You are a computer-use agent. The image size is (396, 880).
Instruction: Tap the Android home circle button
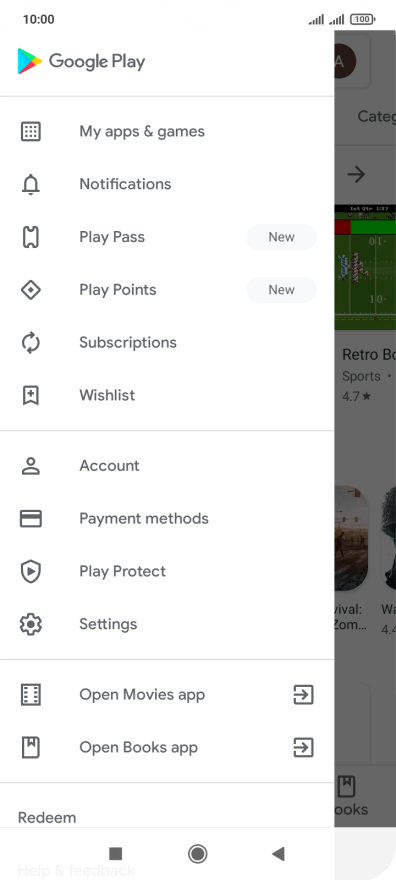[x=197, y=854]
